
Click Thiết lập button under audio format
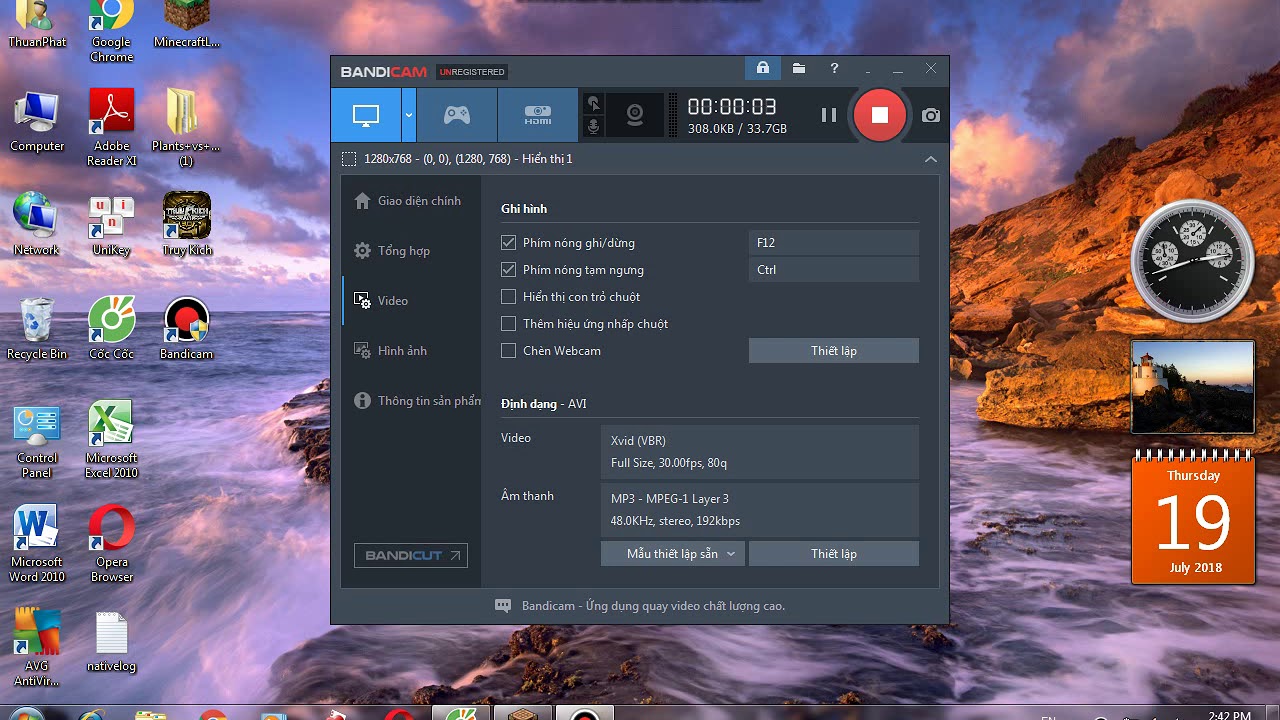pyautogui.click(x=834, y=554)
